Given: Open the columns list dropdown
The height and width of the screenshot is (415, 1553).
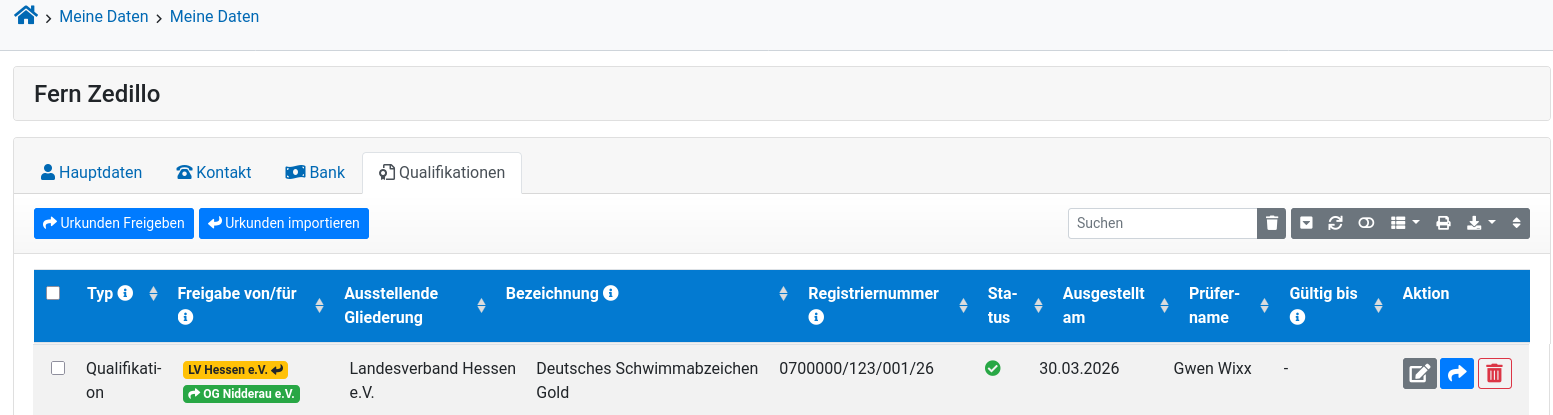Looking at the screenshot, I should tap(1405, 223).
